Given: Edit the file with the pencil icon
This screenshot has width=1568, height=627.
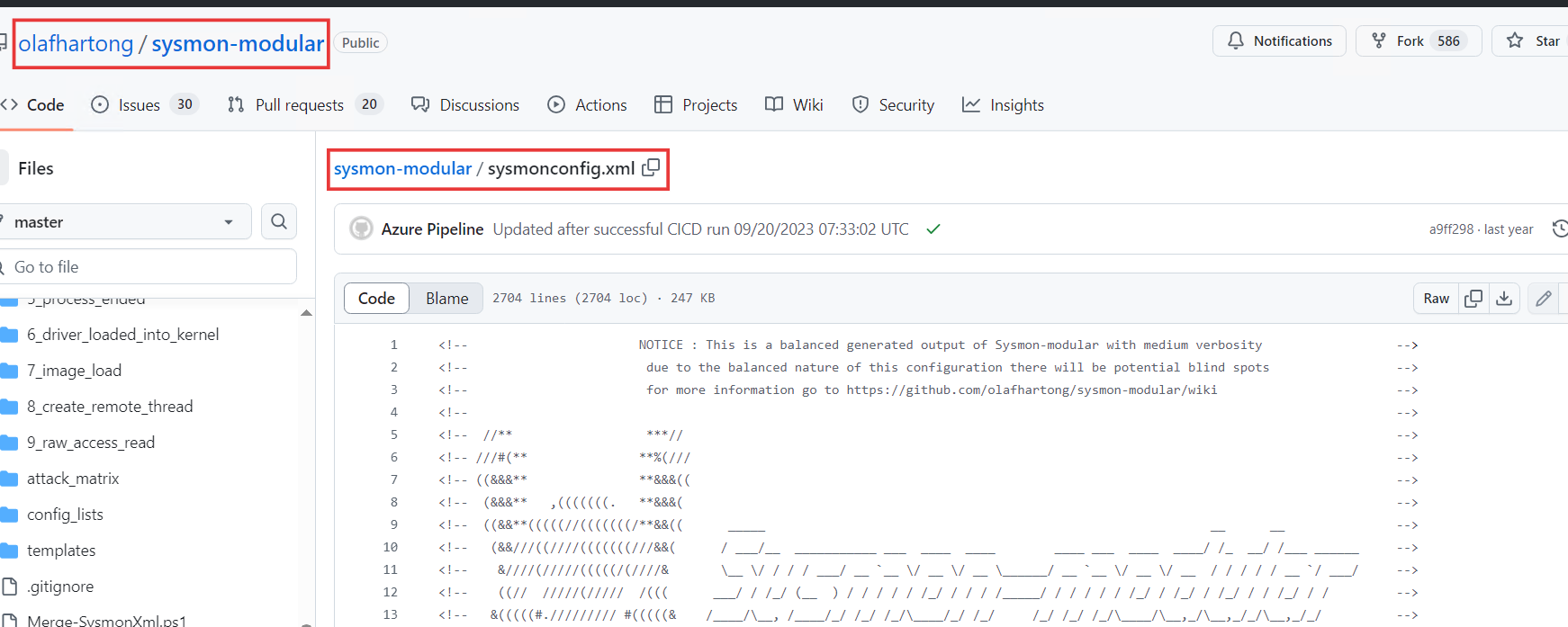Looking at the screenshot, I should (1544, 299).
